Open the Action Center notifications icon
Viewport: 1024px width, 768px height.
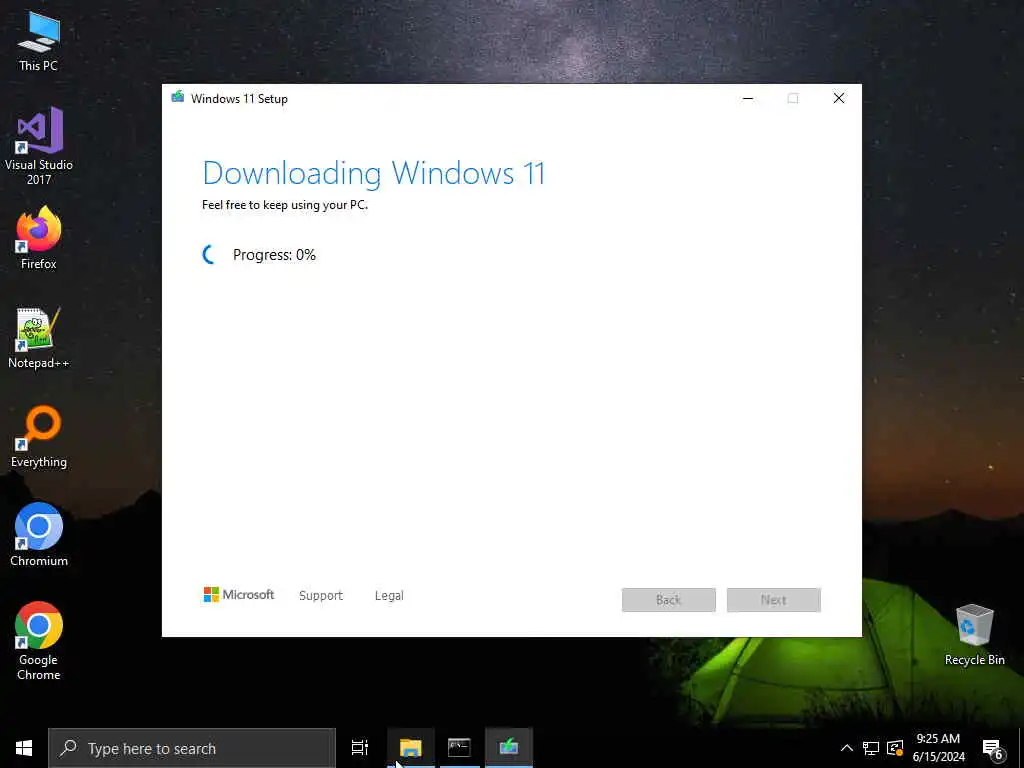pos(993,749)
